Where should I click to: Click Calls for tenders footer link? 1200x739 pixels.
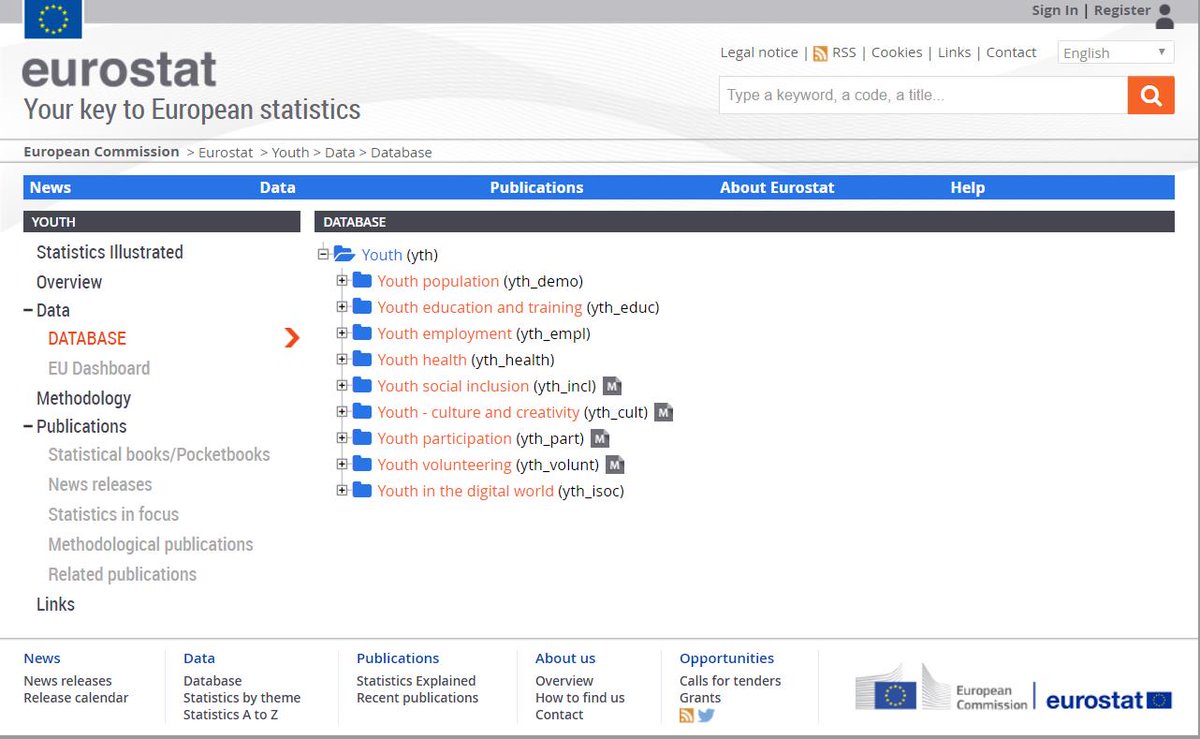(x=730, y=681)
